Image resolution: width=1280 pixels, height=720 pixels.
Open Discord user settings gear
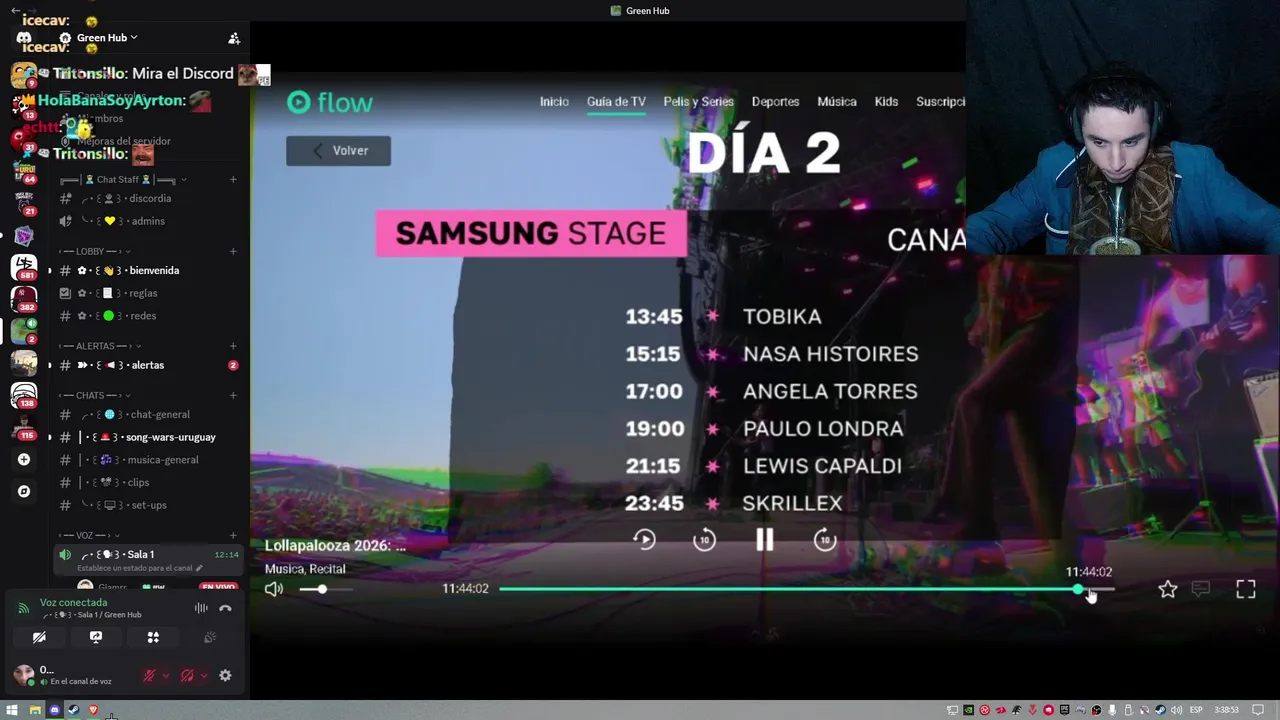point(225,676)
